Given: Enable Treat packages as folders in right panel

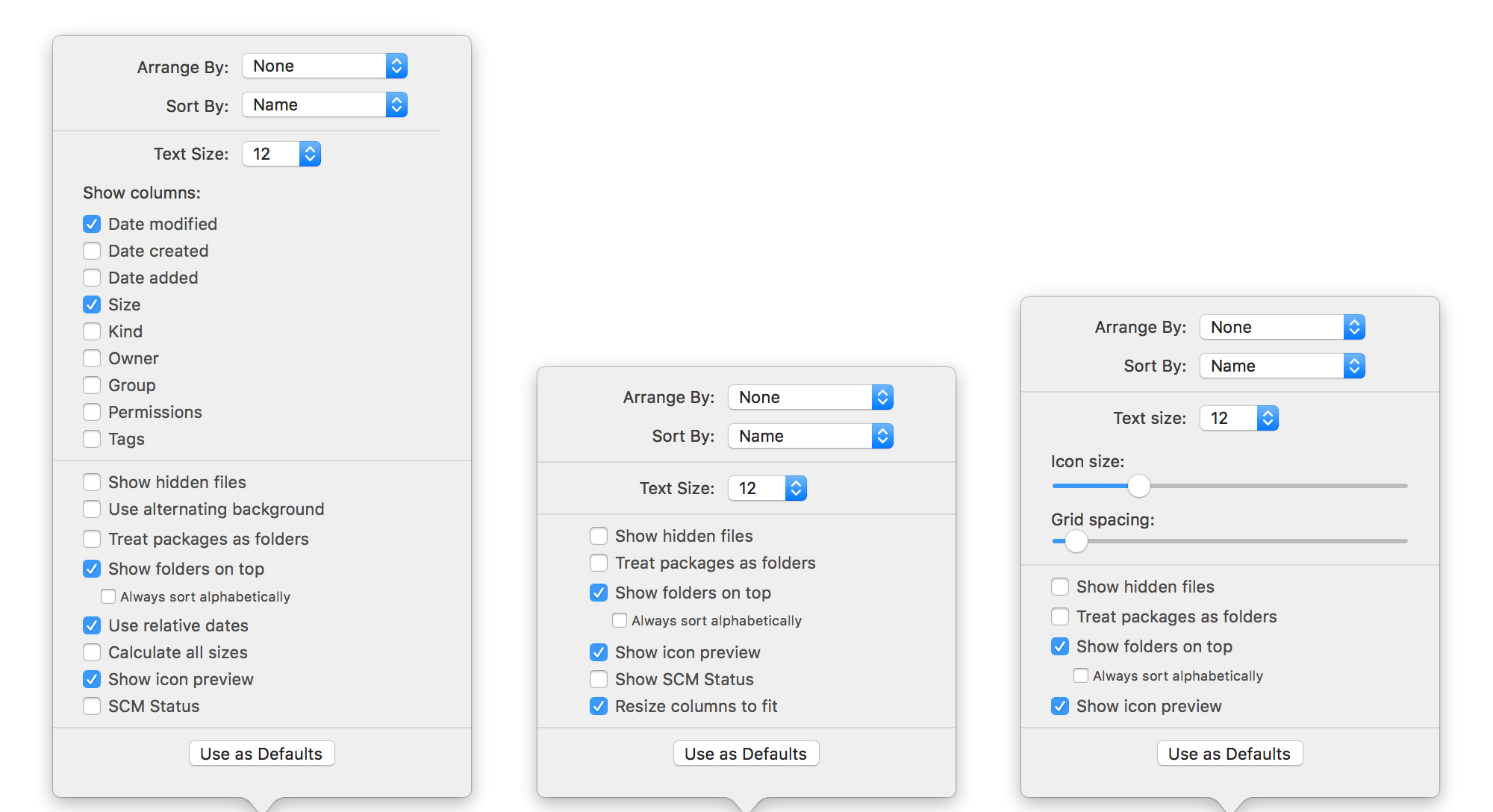Looking at the screenshot, I should (1060, 616).
